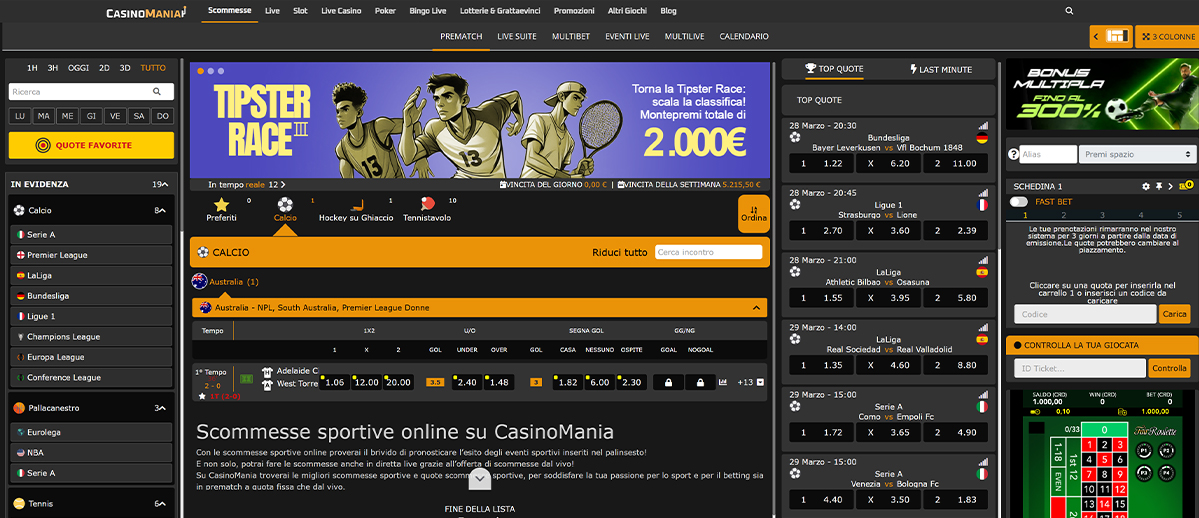Toggle the ME weekday filter
This screenshot has height=518, width=1199.
pyautogui.click(x=67, y=116)
